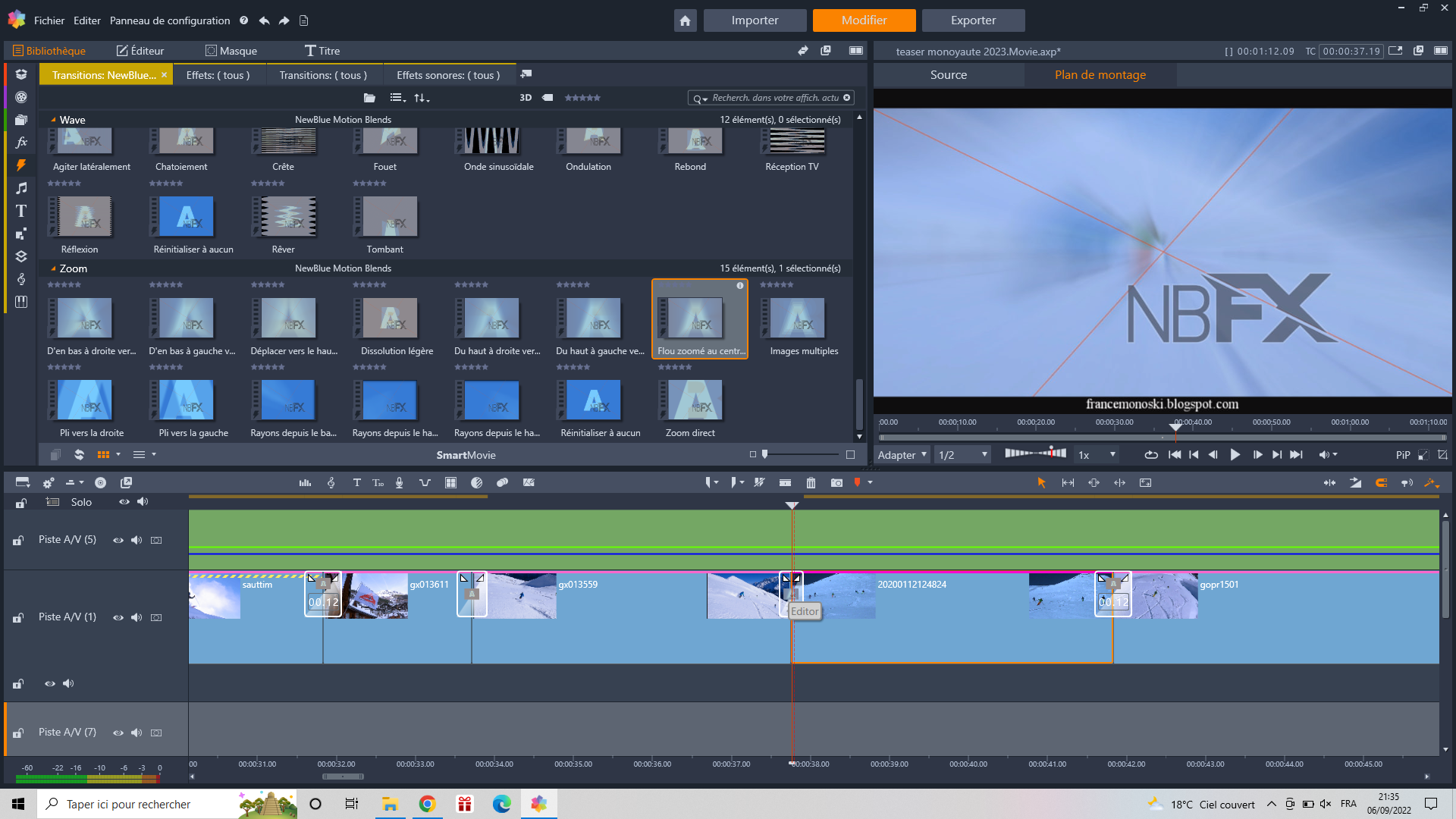Click the Create Title T icon

pyautogui.click(x=356, y=483)
